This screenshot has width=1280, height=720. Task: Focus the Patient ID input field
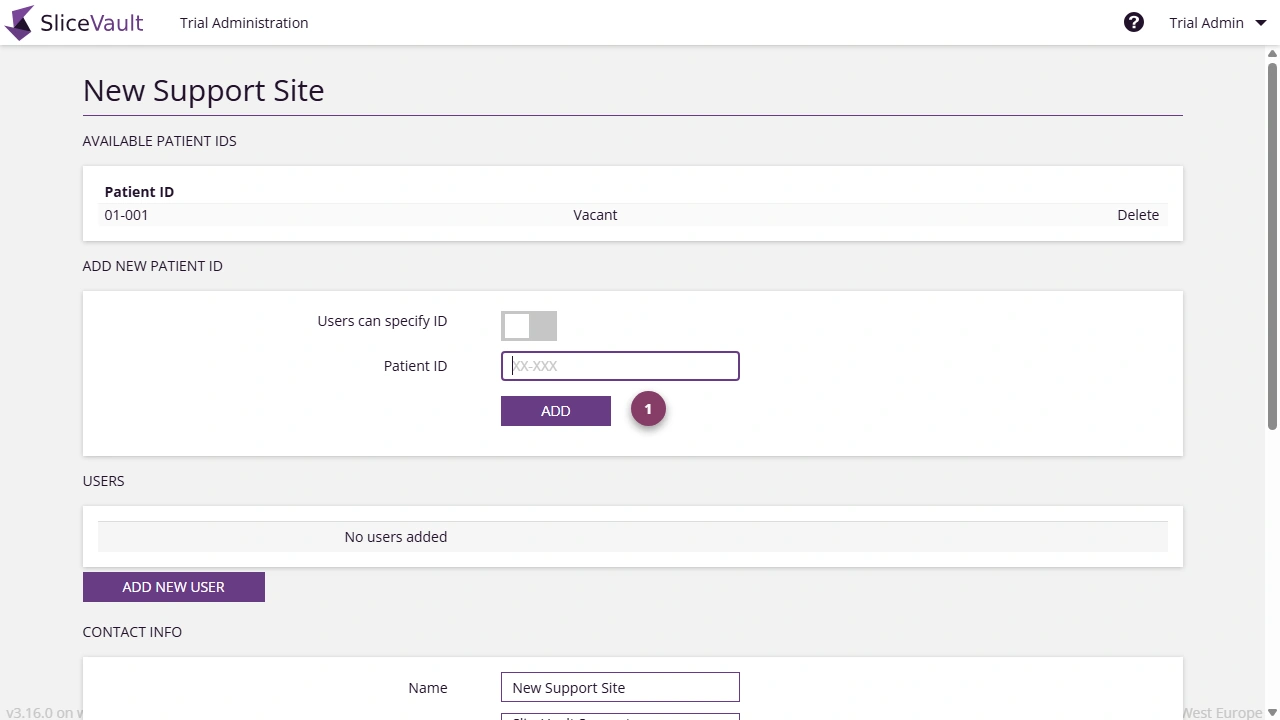620,365
